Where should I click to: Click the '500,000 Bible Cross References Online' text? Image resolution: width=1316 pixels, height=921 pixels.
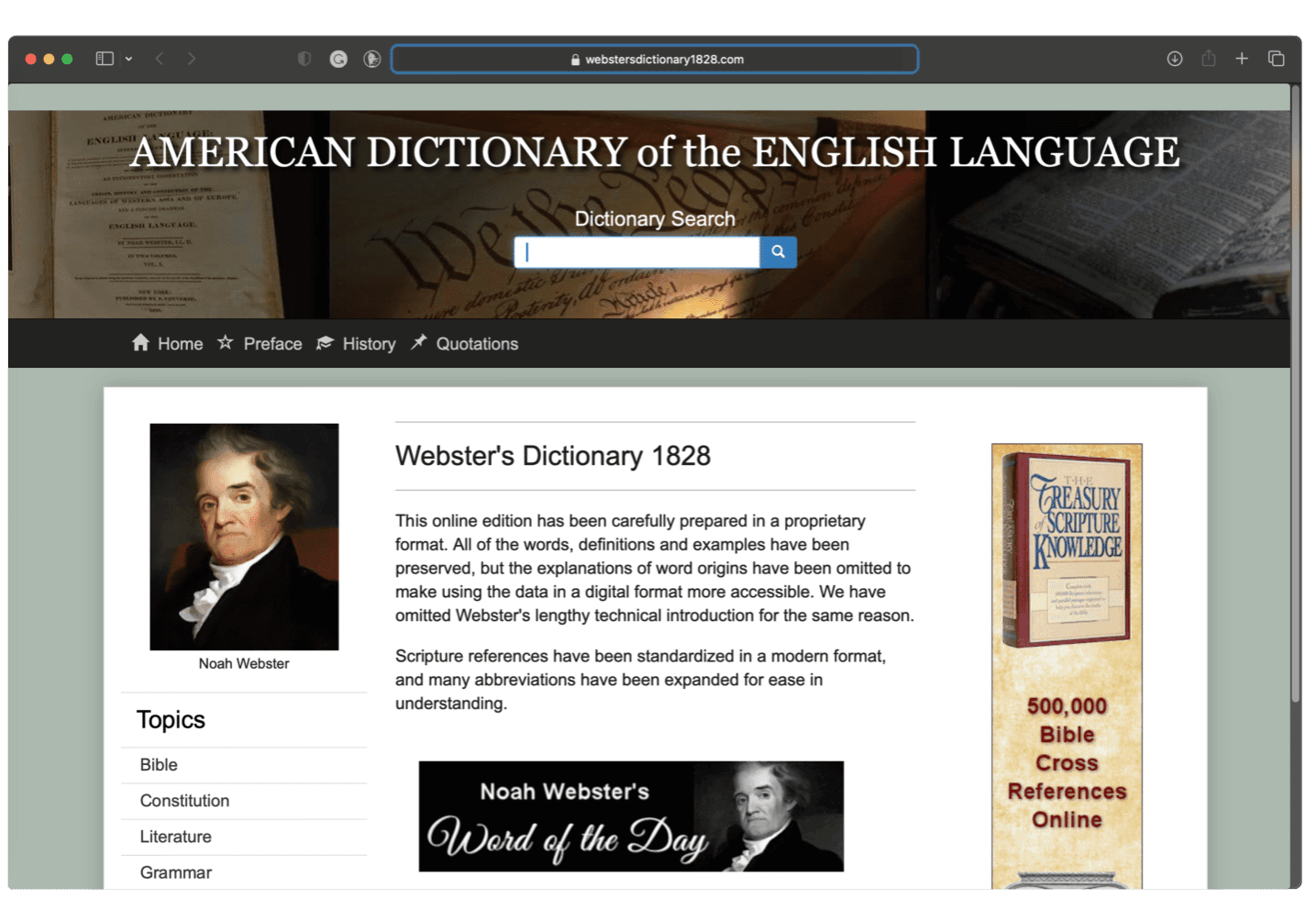pyautogui.click(x=1067, y=763)
